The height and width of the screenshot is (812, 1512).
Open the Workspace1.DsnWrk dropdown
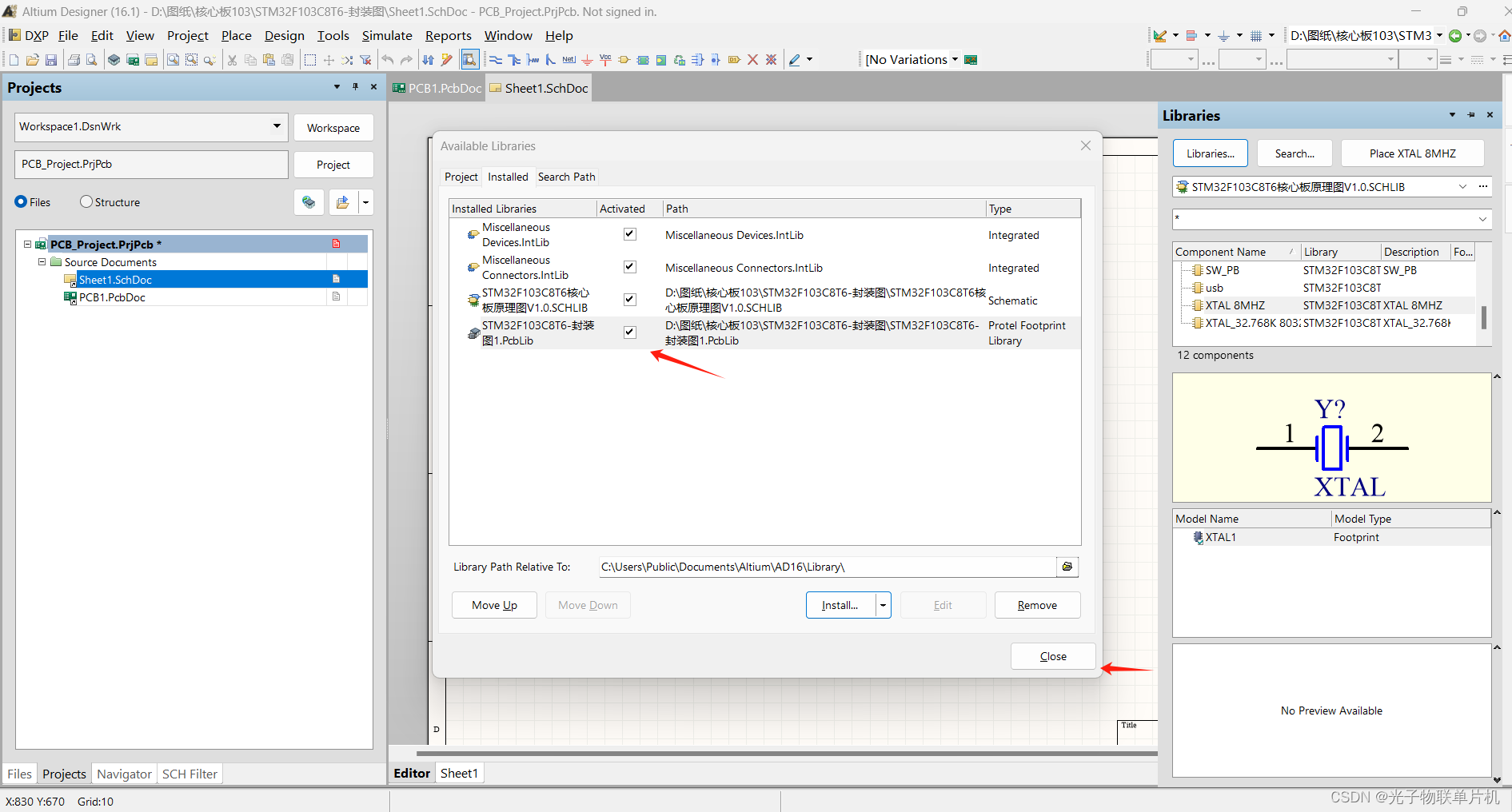[x=277, y=126]
